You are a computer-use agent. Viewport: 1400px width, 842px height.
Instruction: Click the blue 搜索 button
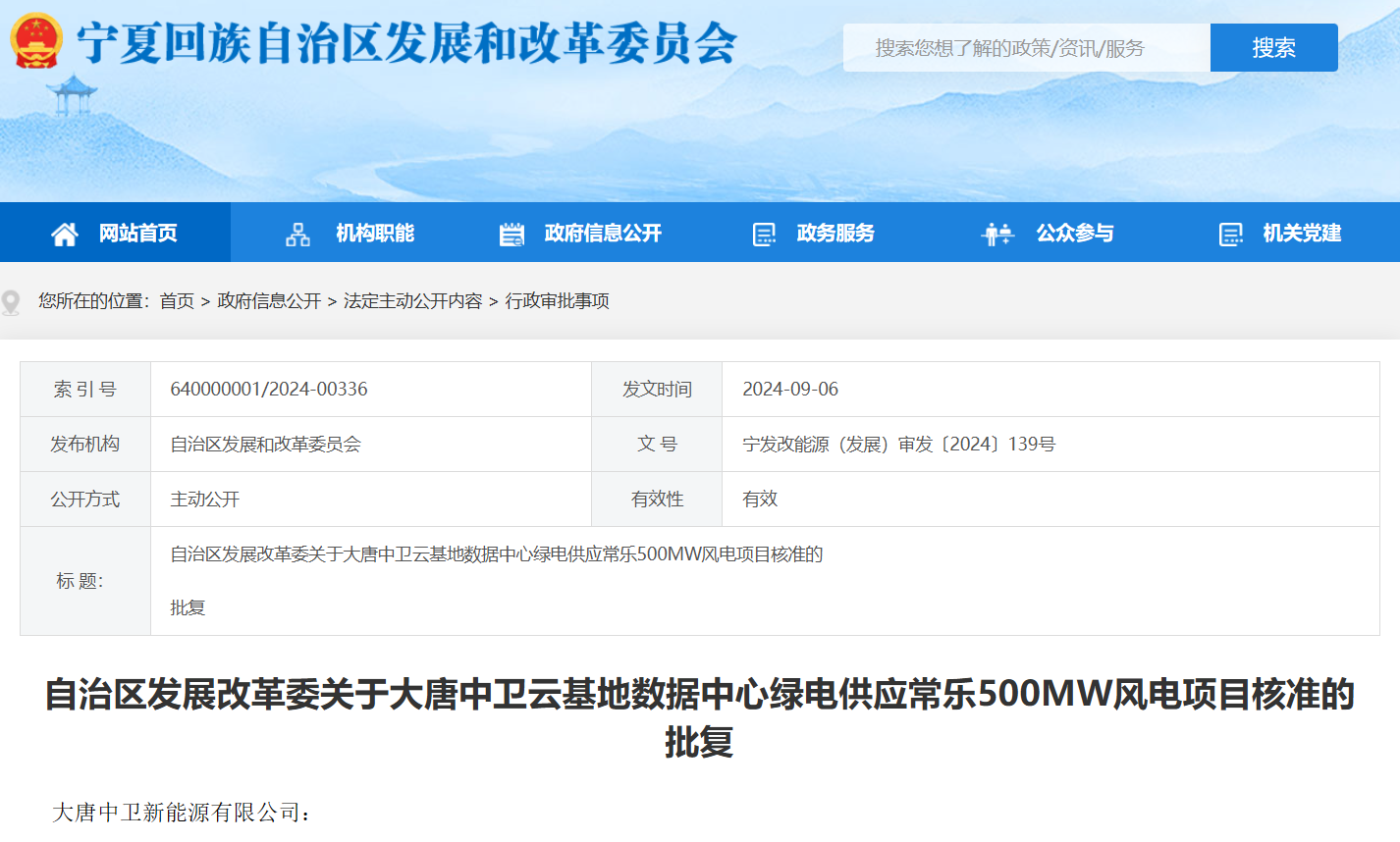(x=1273, y=47)
